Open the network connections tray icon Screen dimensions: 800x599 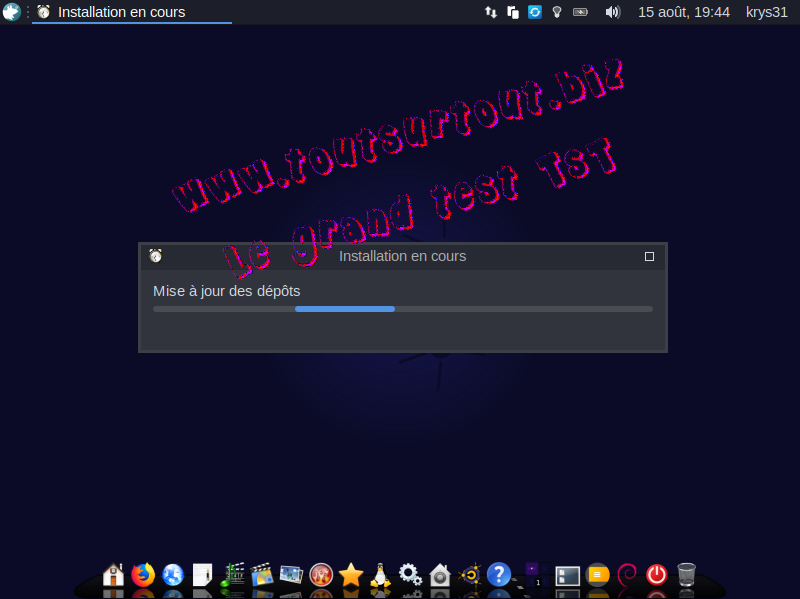click(x=491, y=12)
